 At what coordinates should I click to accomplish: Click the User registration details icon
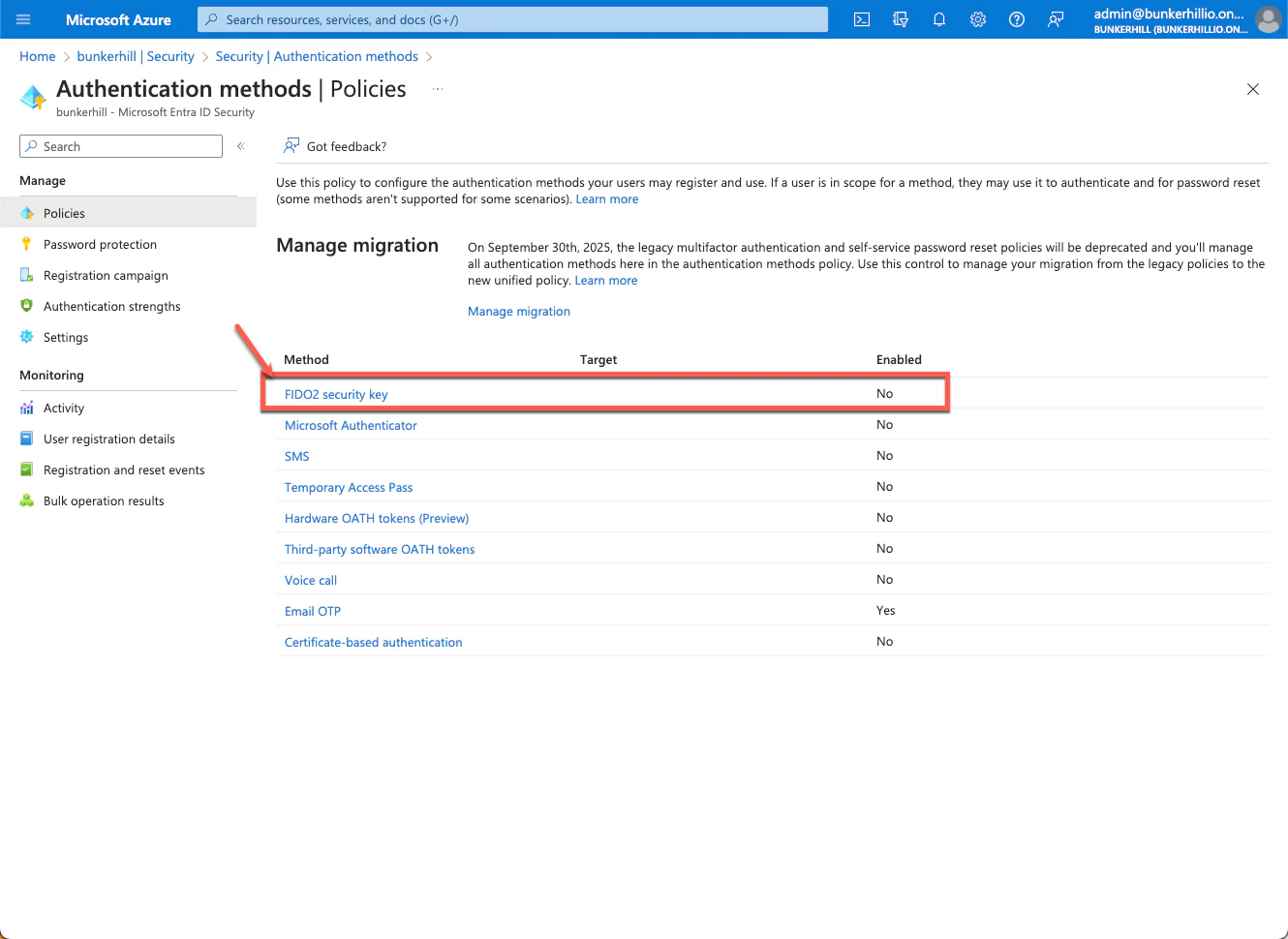coord(27,439)
